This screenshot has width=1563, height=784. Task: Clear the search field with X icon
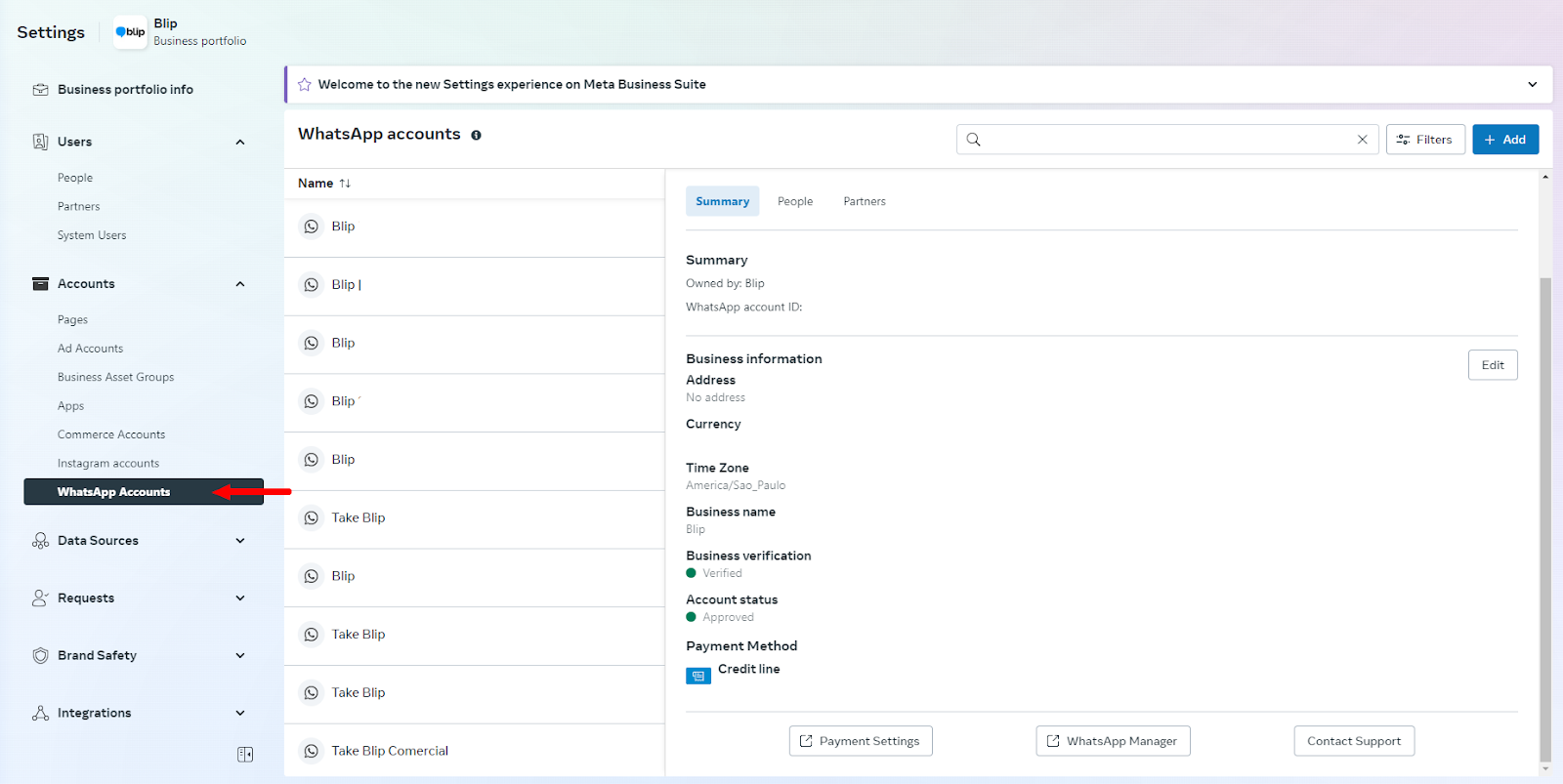pyautogui.click(x=1362, y=140)
